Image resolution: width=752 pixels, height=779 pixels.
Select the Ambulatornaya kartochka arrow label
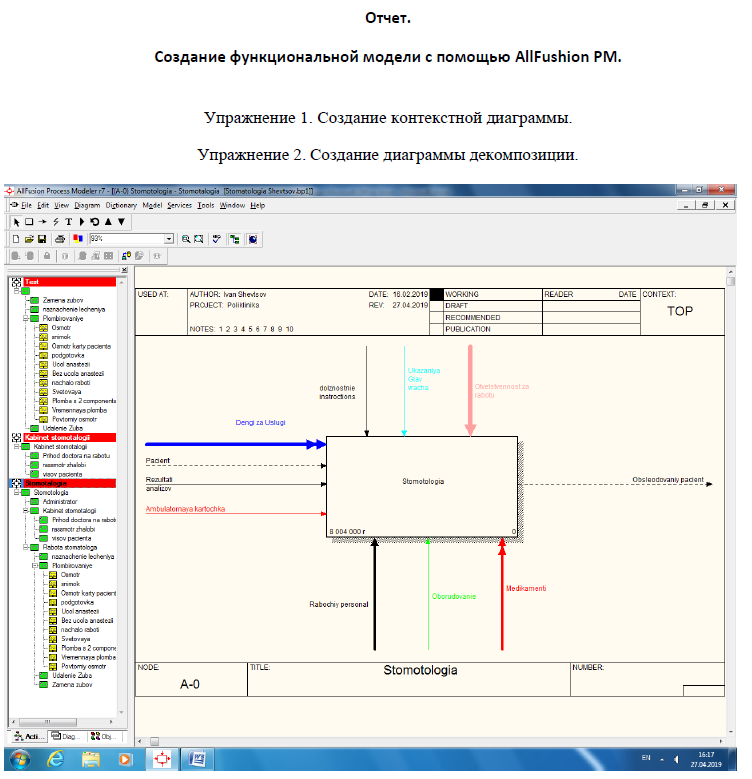point(185,509)
